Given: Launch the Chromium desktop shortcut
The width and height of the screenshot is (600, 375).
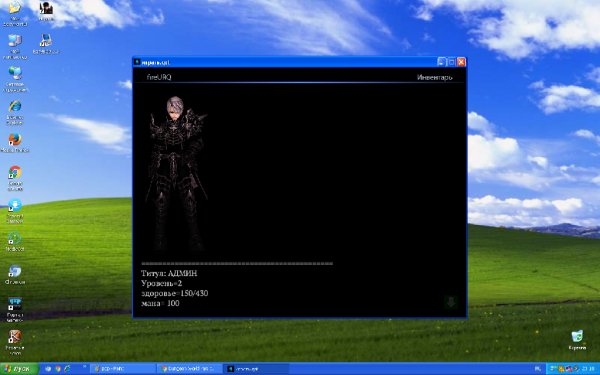Looking at the screenshot, I should point(15,275).
